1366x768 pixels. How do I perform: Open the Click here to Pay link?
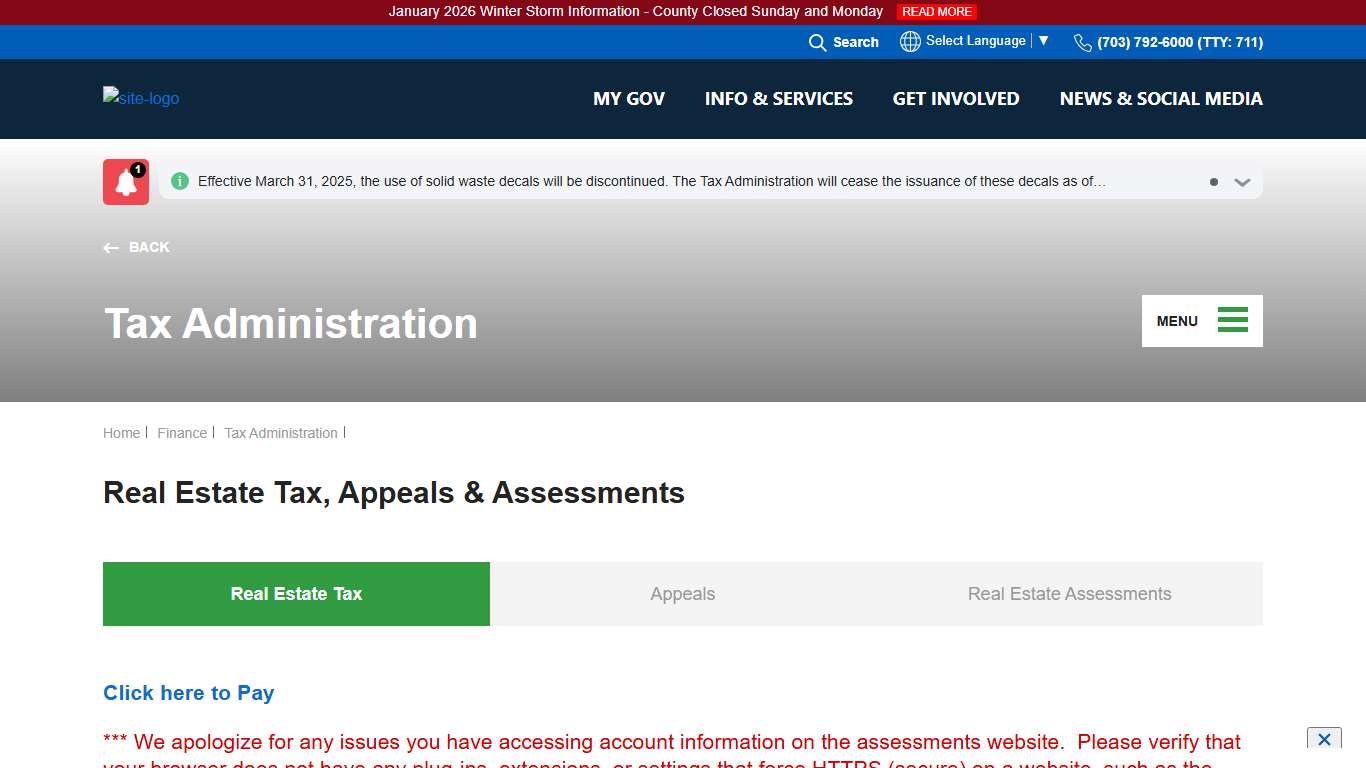tap(188, 692)
